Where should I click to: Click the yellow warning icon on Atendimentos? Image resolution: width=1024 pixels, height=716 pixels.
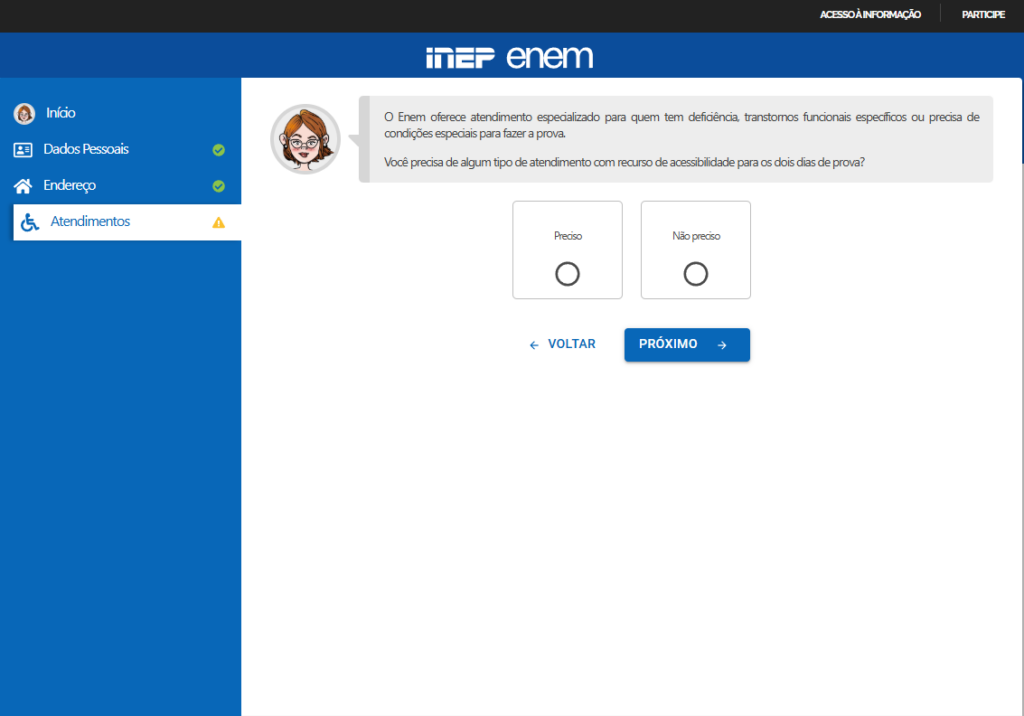[x=219, y=223]
